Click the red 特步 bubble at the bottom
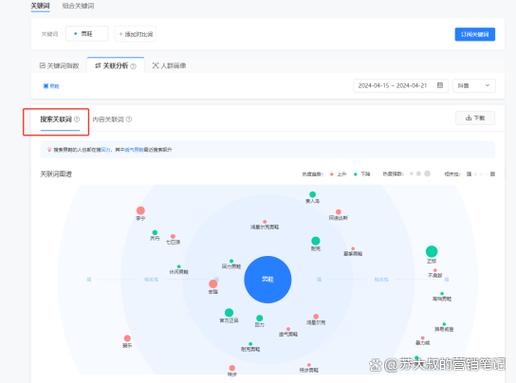Viewport: 516px width, 383px height. (x=232, y=368)
